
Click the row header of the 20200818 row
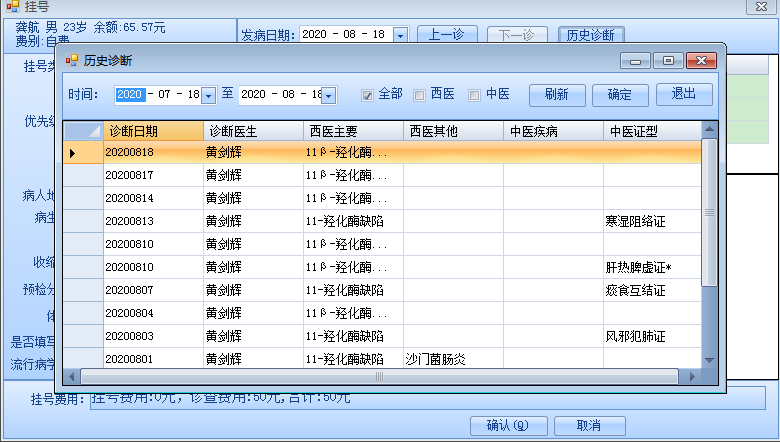click(83, 153)
